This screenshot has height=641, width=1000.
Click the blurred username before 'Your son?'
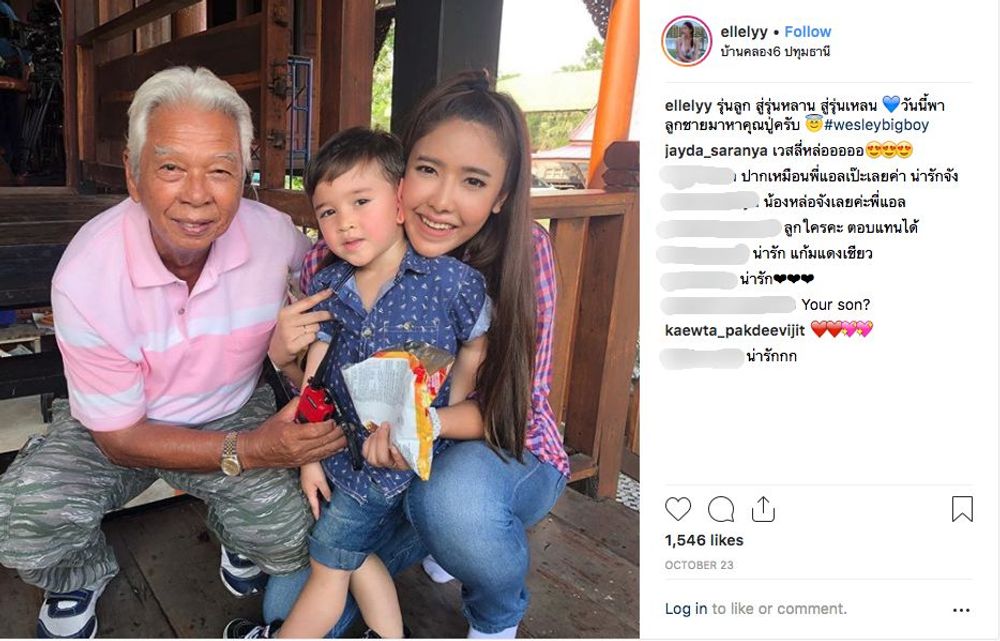[728, 305]
